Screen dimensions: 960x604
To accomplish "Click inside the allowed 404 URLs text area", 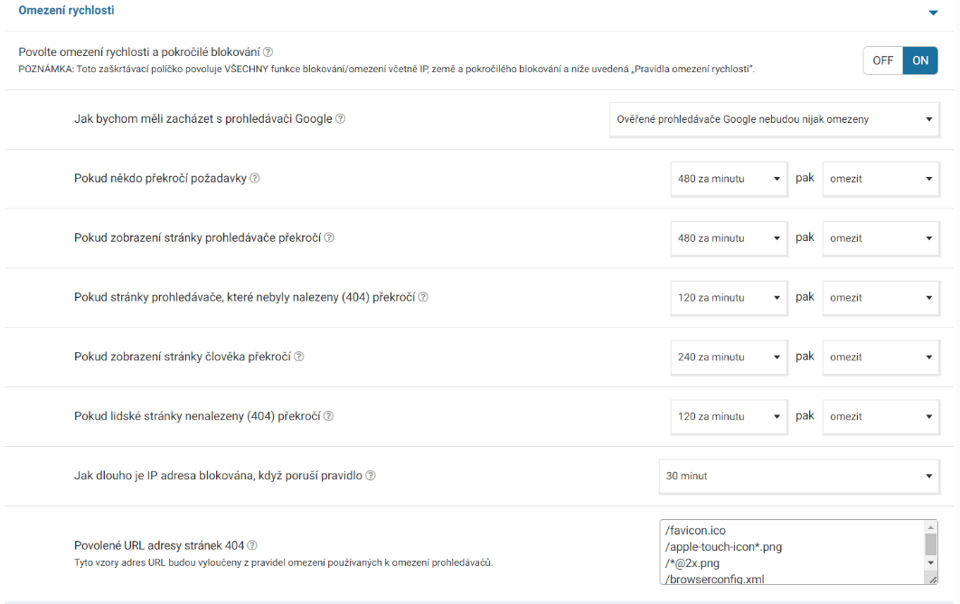I will pos(792,552).
